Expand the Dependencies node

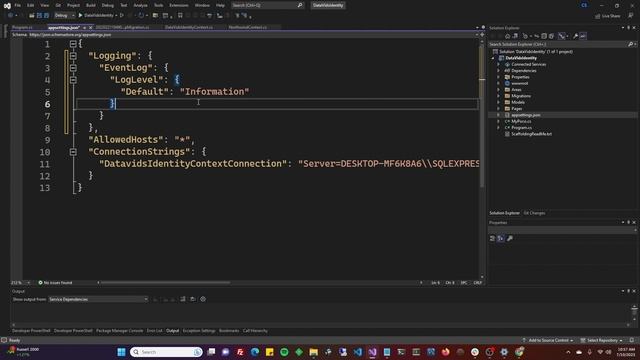(498, 71)
